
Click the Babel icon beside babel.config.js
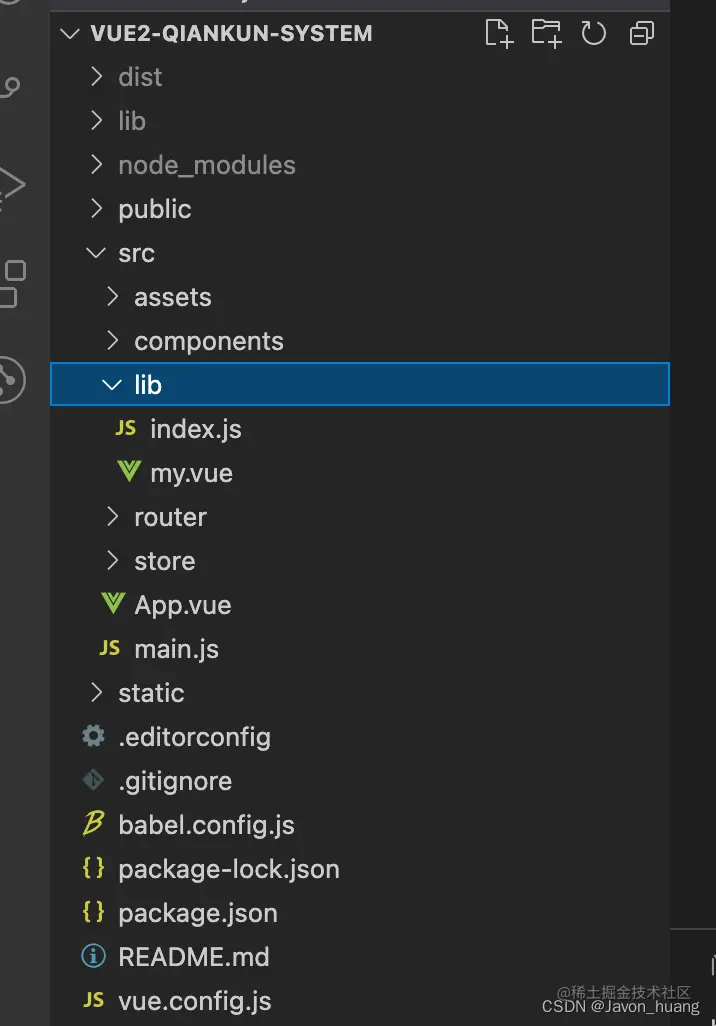pos(93,825)
